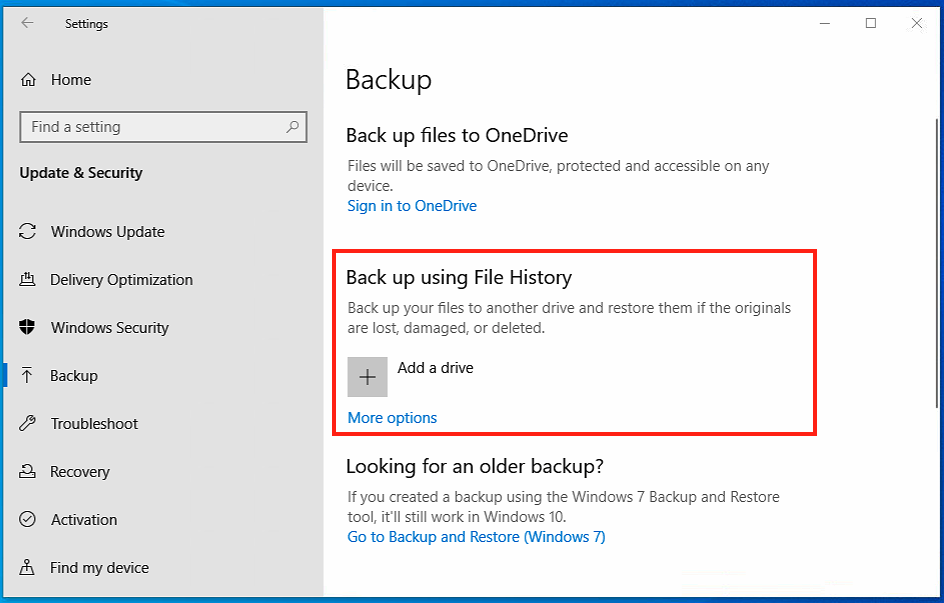Maximize the Settings window
Image resolution: width=944 pixels, height=603 pixels.
(871, 23)
